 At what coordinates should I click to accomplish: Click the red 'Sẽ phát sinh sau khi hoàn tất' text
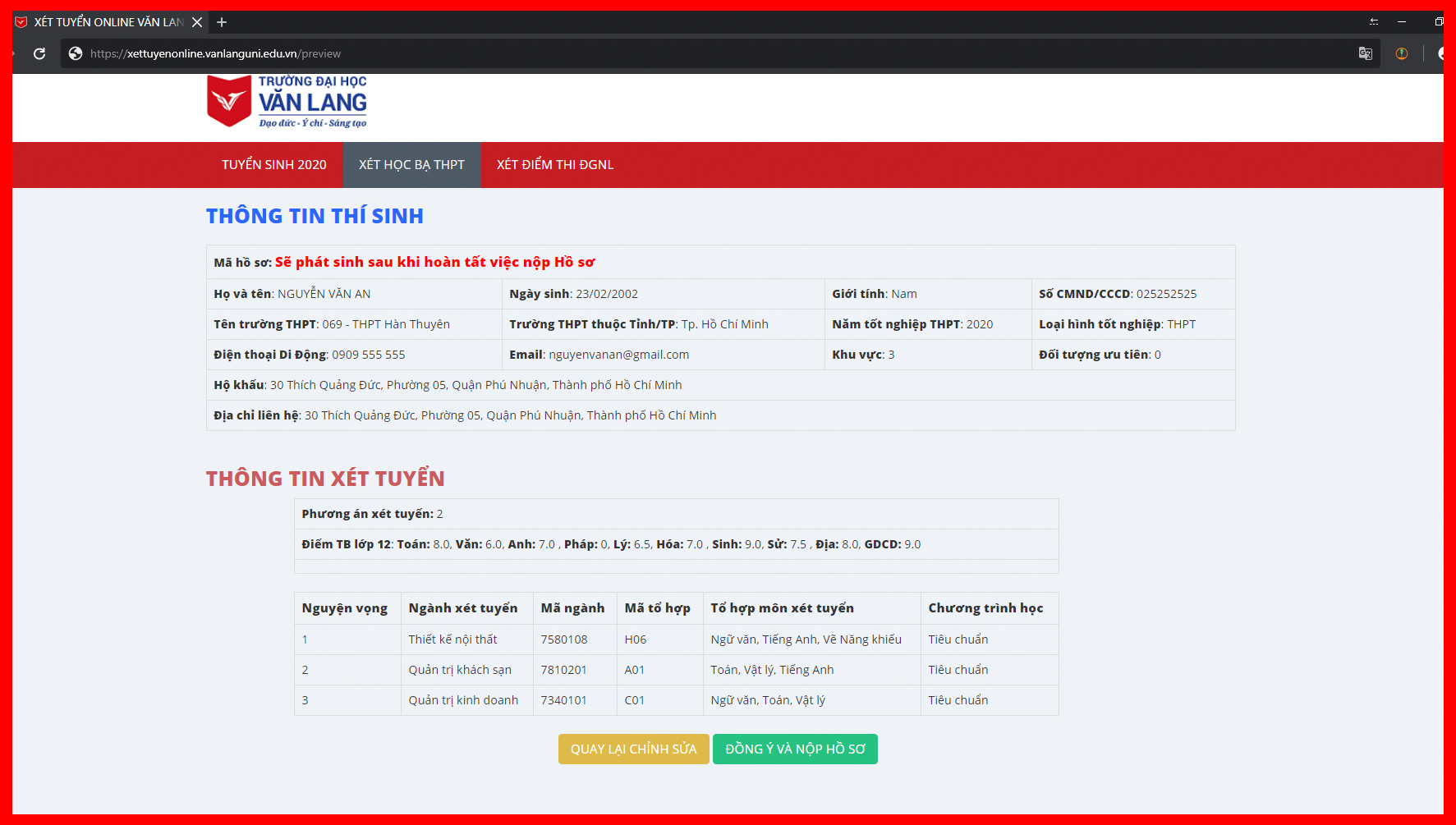coord(434,262)
